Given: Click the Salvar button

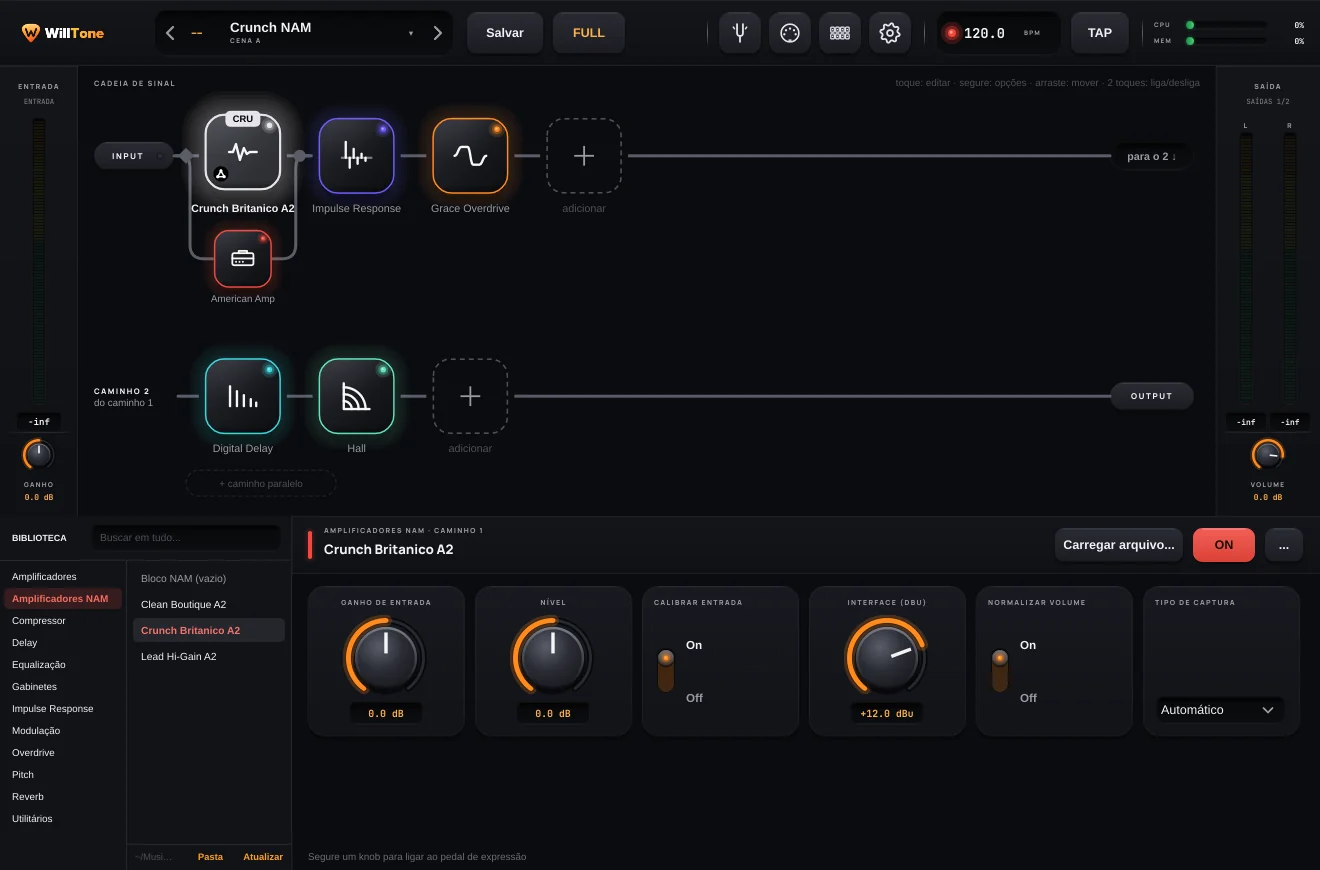Looking at the screenshot, I should (505, 33).
